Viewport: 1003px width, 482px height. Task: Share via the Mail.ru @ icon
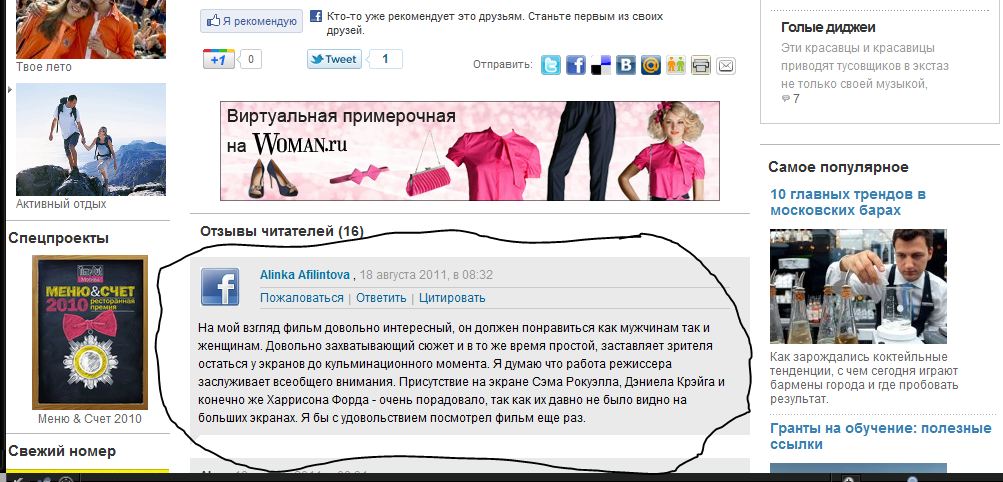pyautogui.click(x=651, y=65)
